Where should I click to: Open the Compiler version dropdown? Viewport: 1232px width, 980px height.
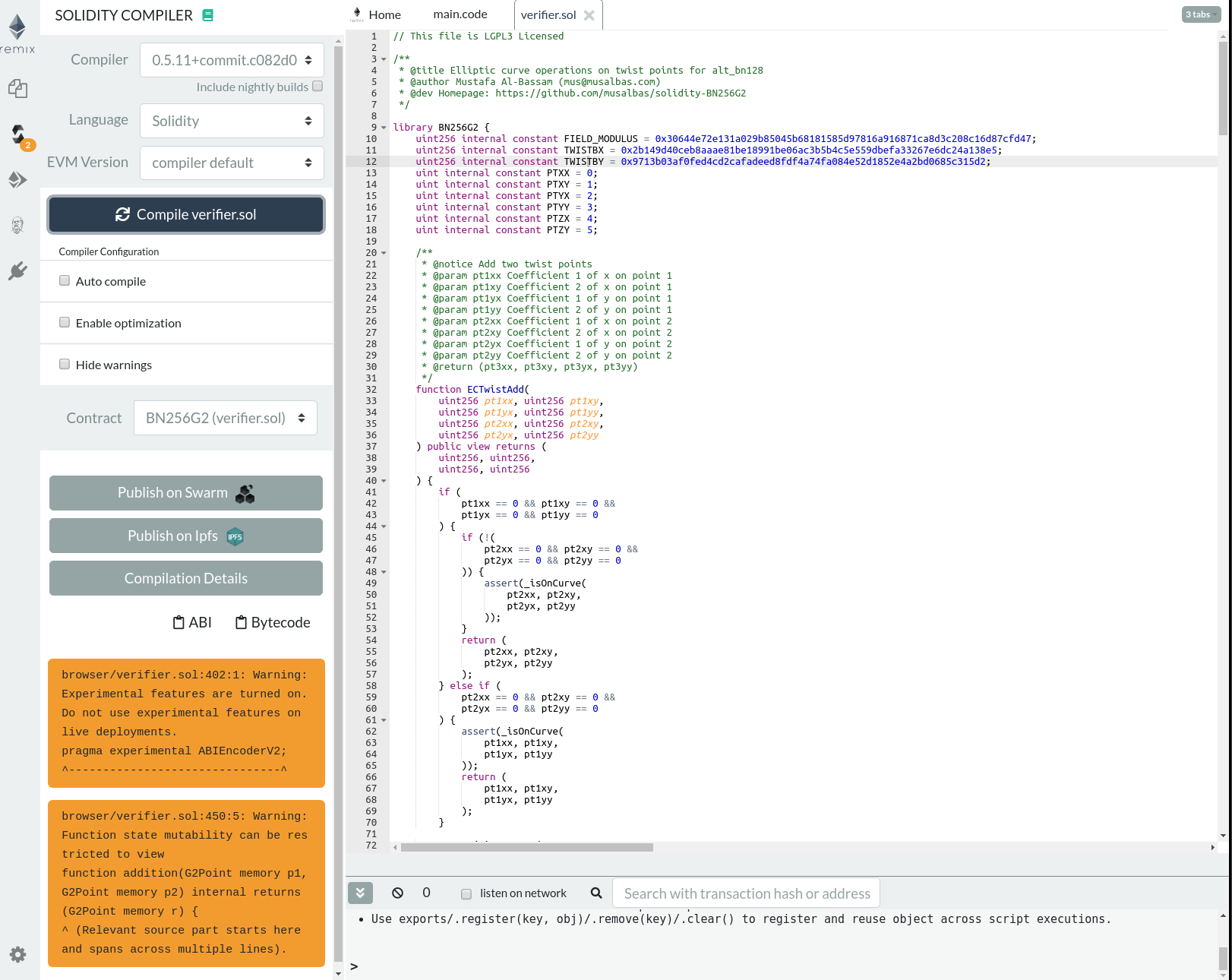pyautogui.click(x=232, y=60)
